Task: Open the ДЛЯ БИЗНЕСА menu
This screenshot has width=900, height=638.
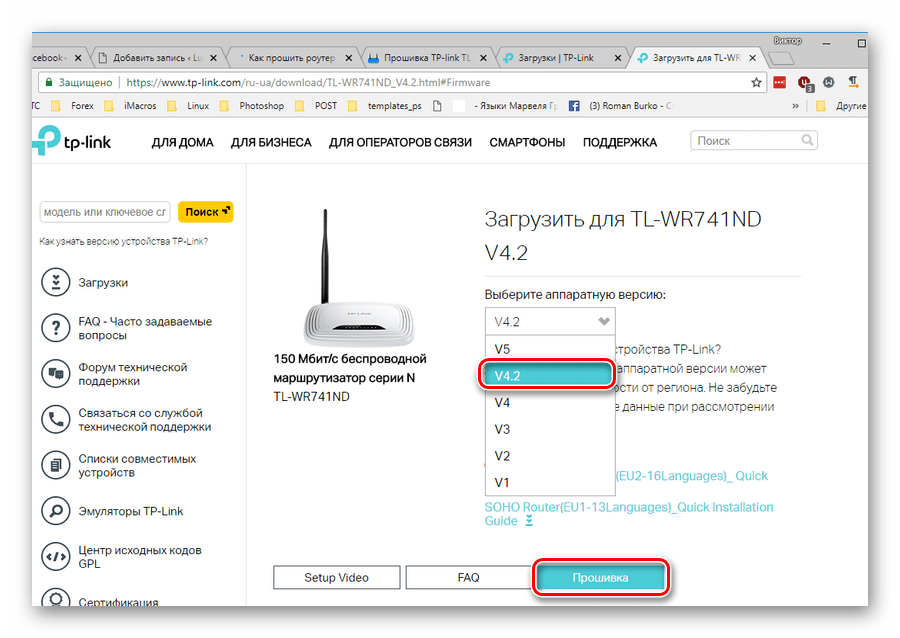Action: (x=271, y=142)
